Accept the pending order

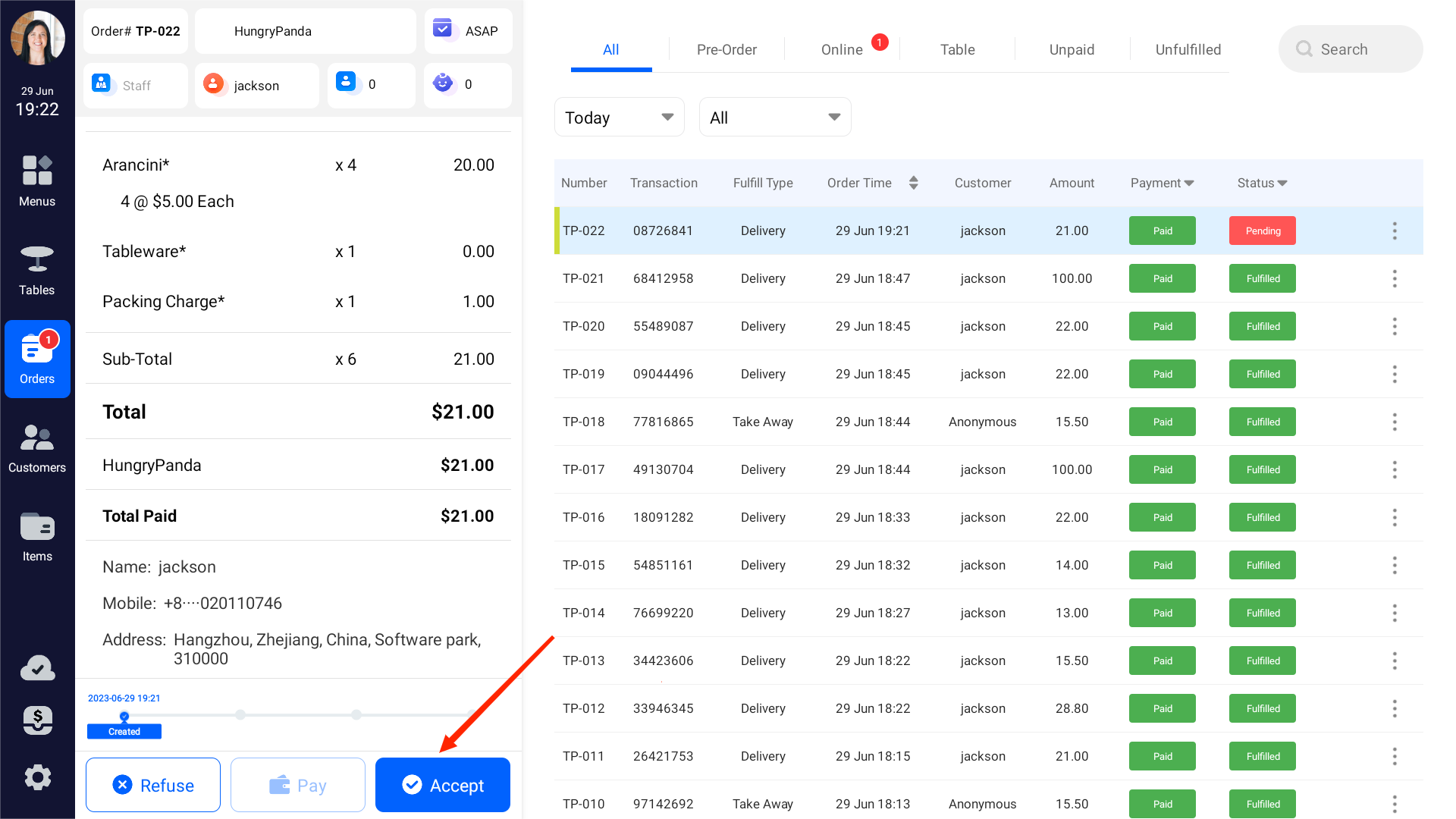point(443,785)
